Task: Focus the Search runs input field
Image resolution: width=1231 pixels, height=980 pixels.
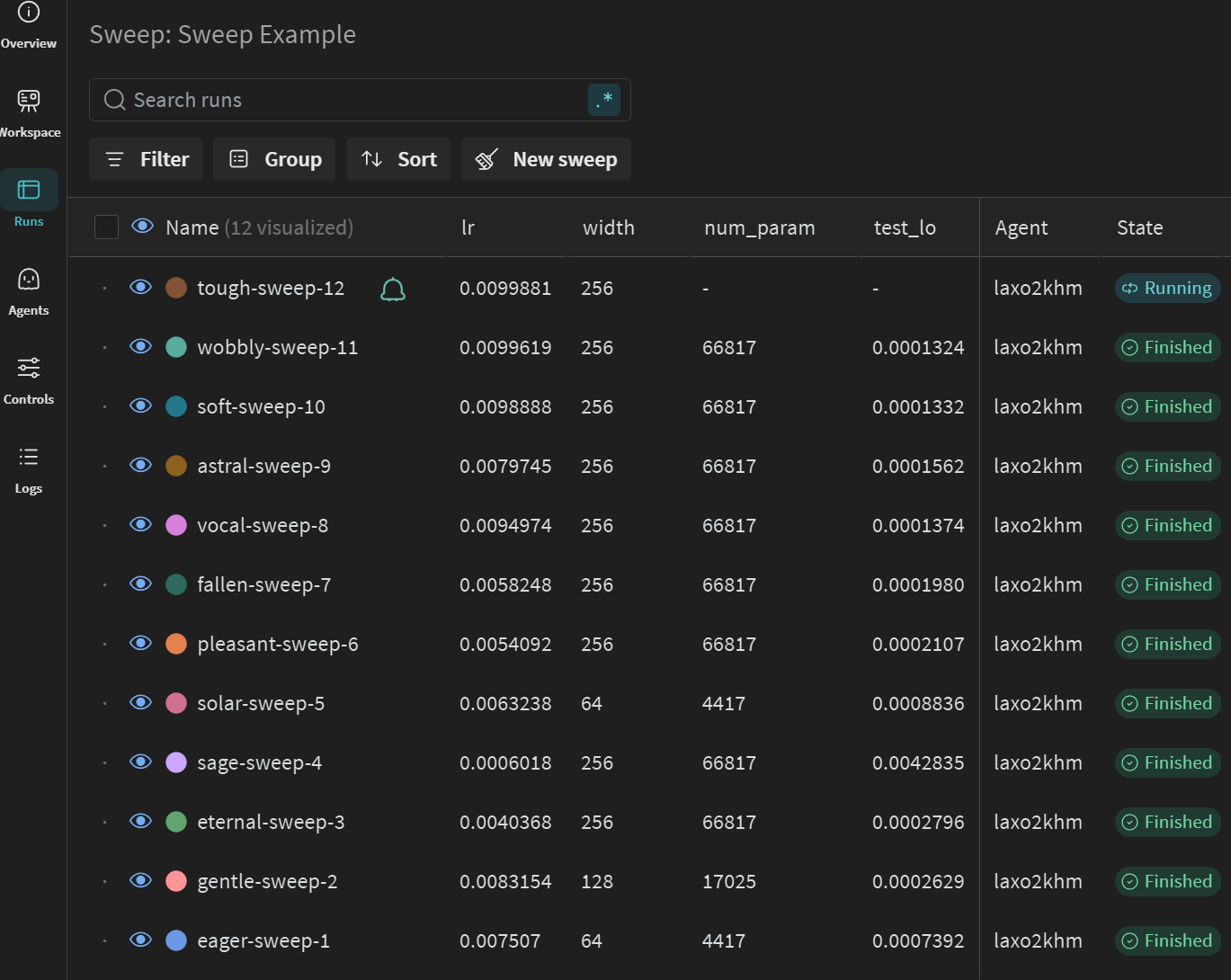Action: pyautogui.click(x=351, y=100)
